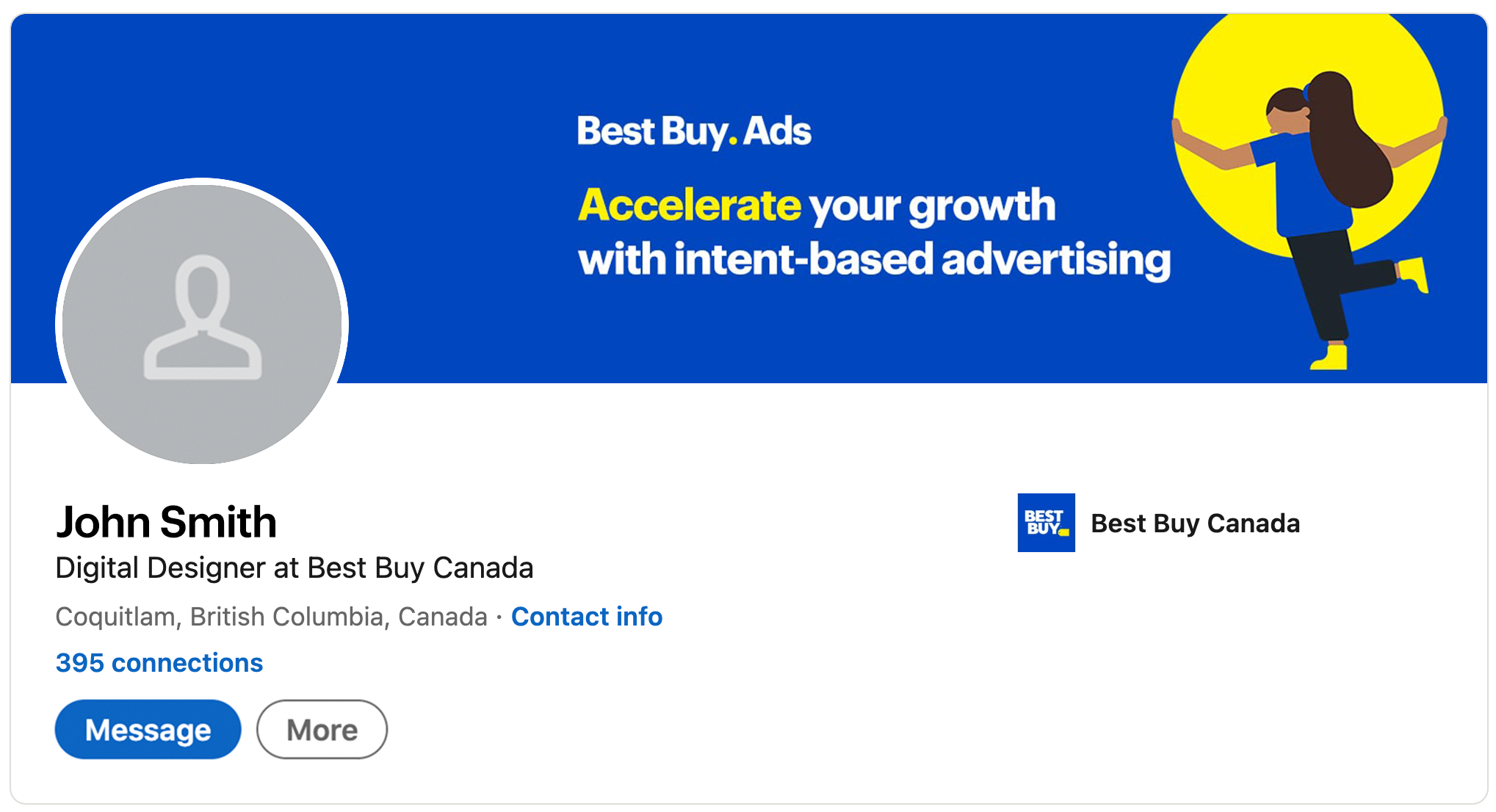Expand actions under the More button

click(x=321, y=729)
